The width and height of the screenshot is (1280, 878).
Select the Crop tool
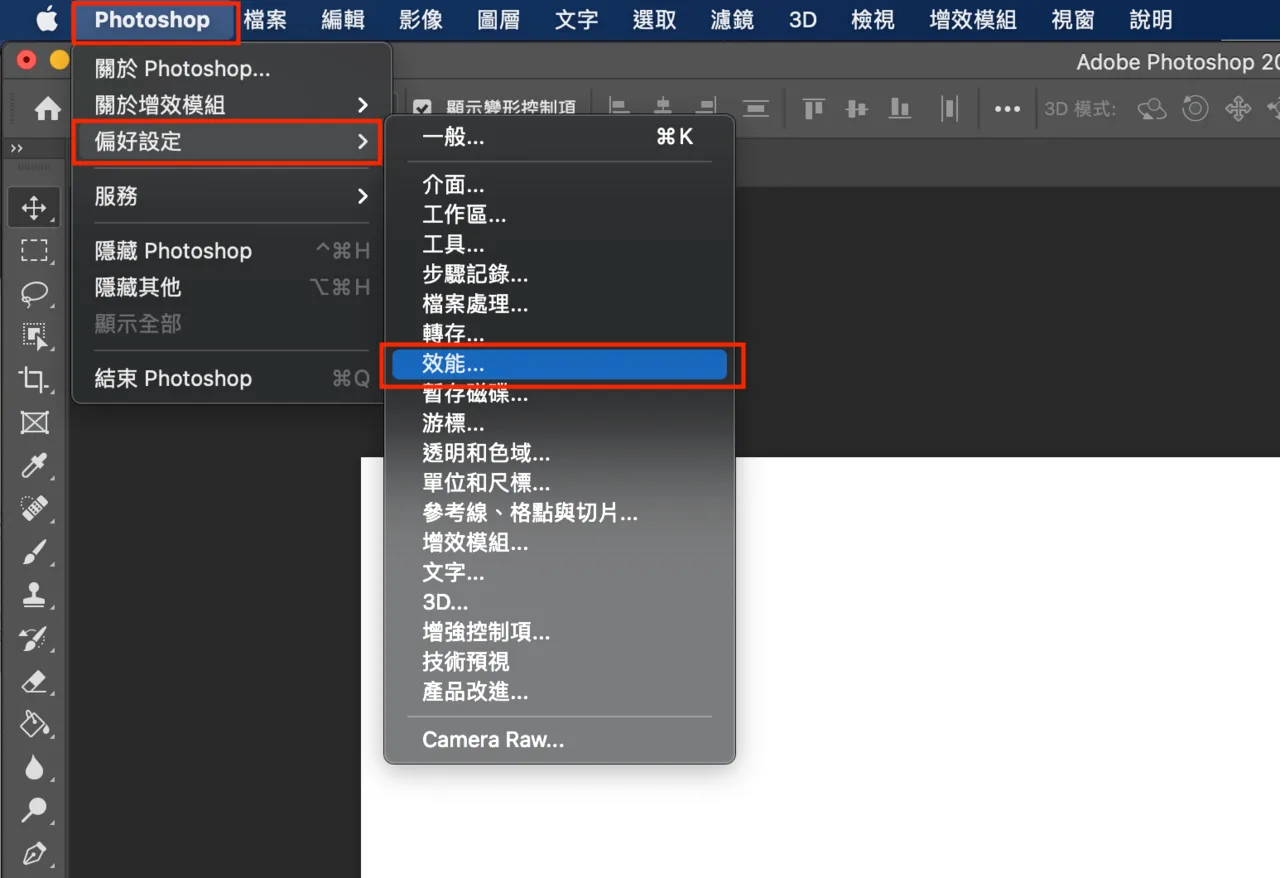[x=35, y=380]
